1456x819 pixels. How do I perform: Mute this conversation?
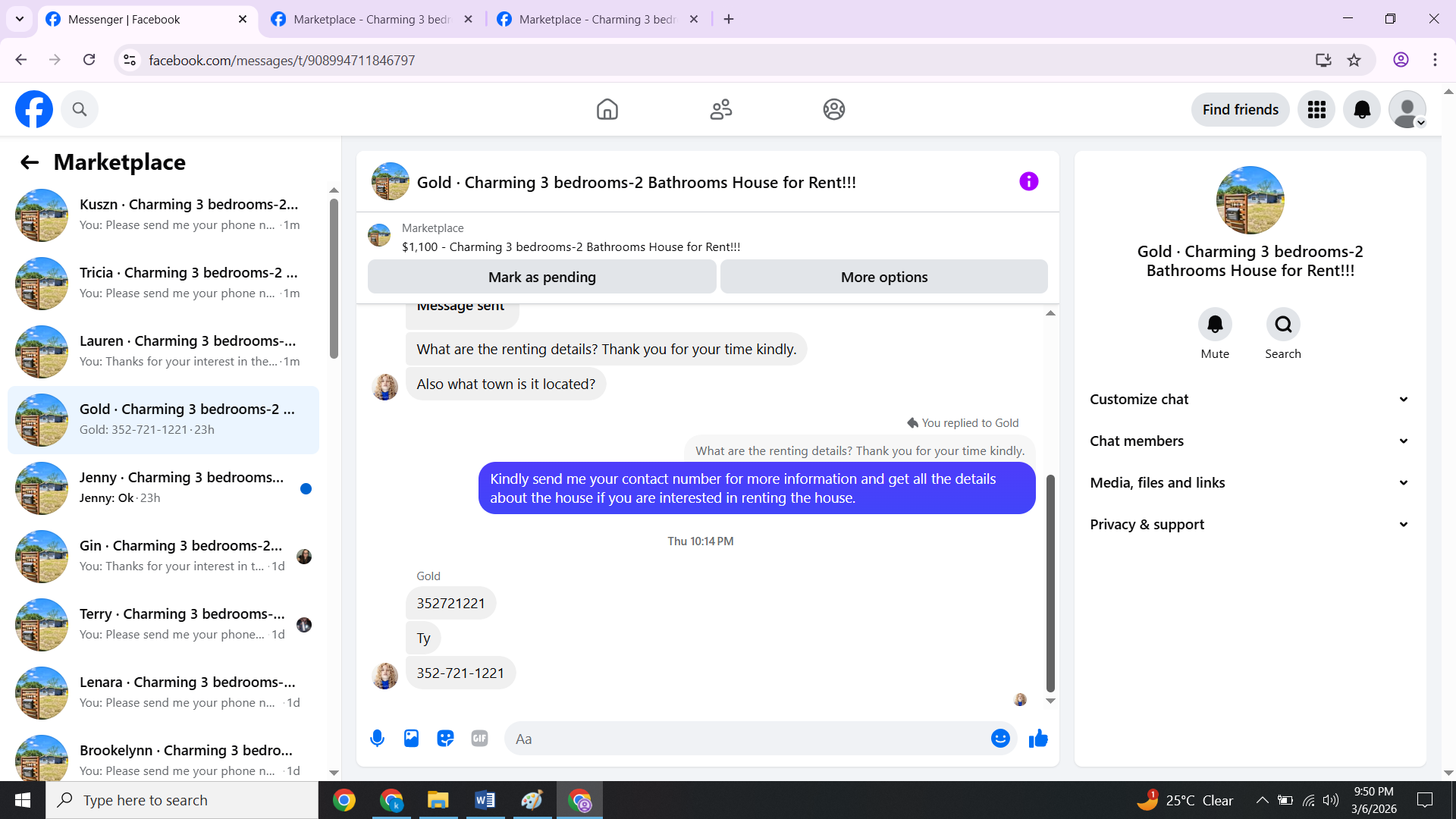tap(1215, 325)
